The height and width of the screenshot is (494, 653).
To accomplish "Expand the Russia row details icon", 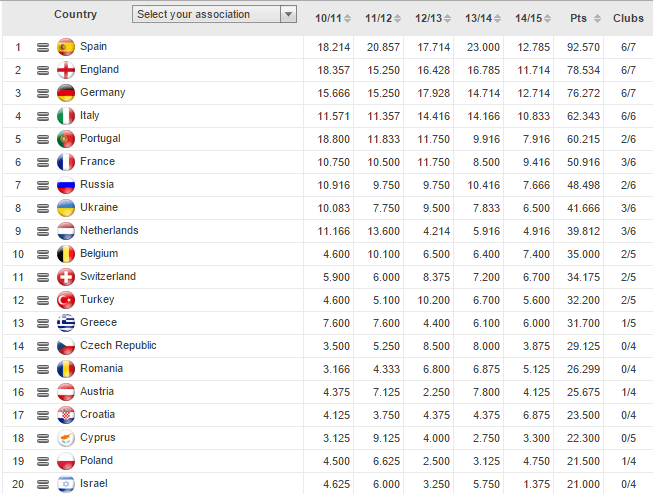I will tap(43, 185).
